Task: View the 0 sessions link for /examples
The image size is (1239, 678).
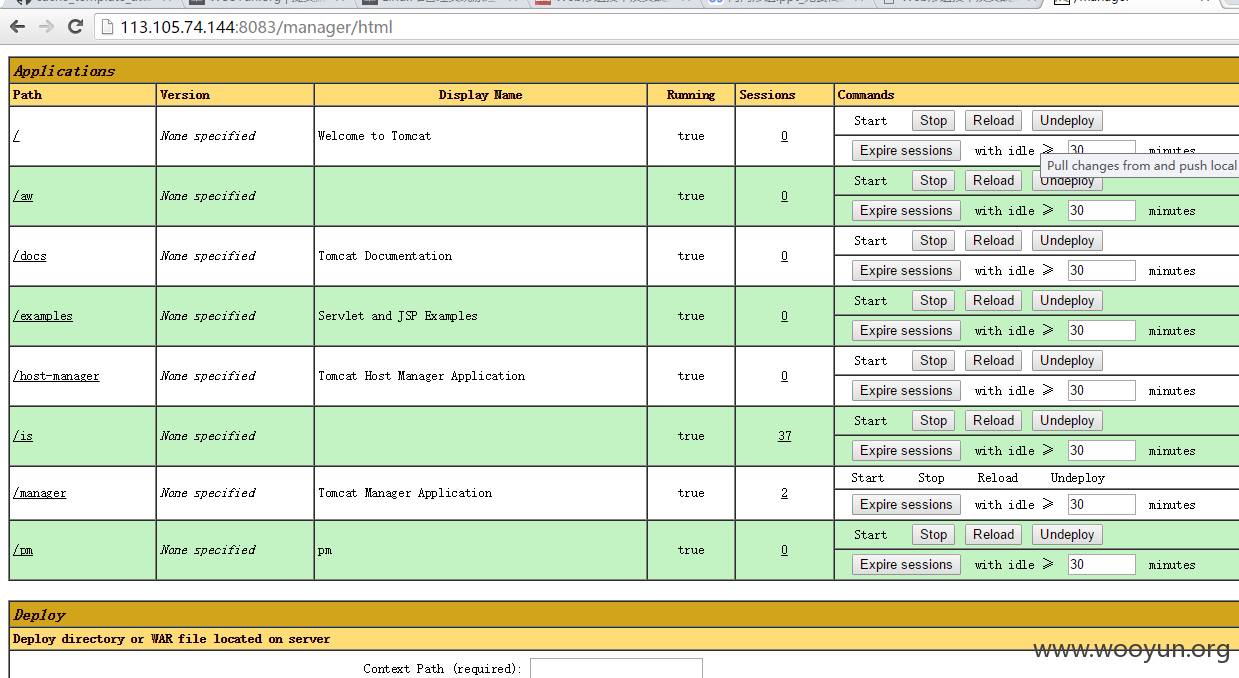Action: point(784,316)
